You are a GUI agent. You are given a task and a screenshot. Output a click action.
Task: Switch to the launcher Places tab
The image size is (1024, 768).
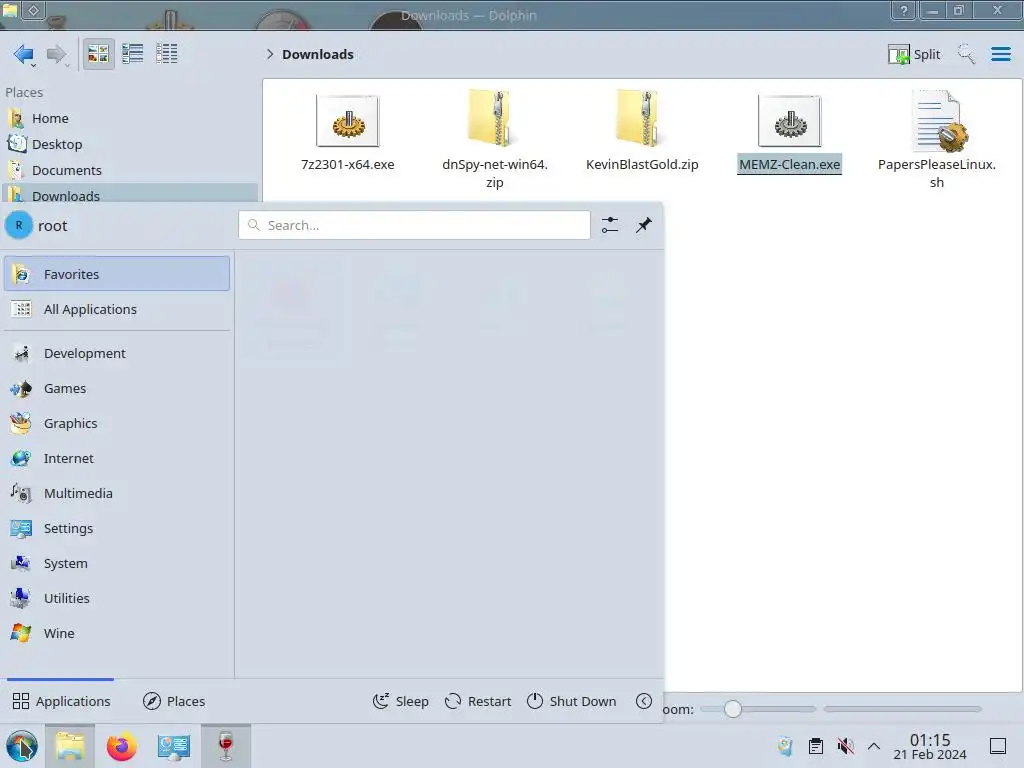click(x=174, y=701)
